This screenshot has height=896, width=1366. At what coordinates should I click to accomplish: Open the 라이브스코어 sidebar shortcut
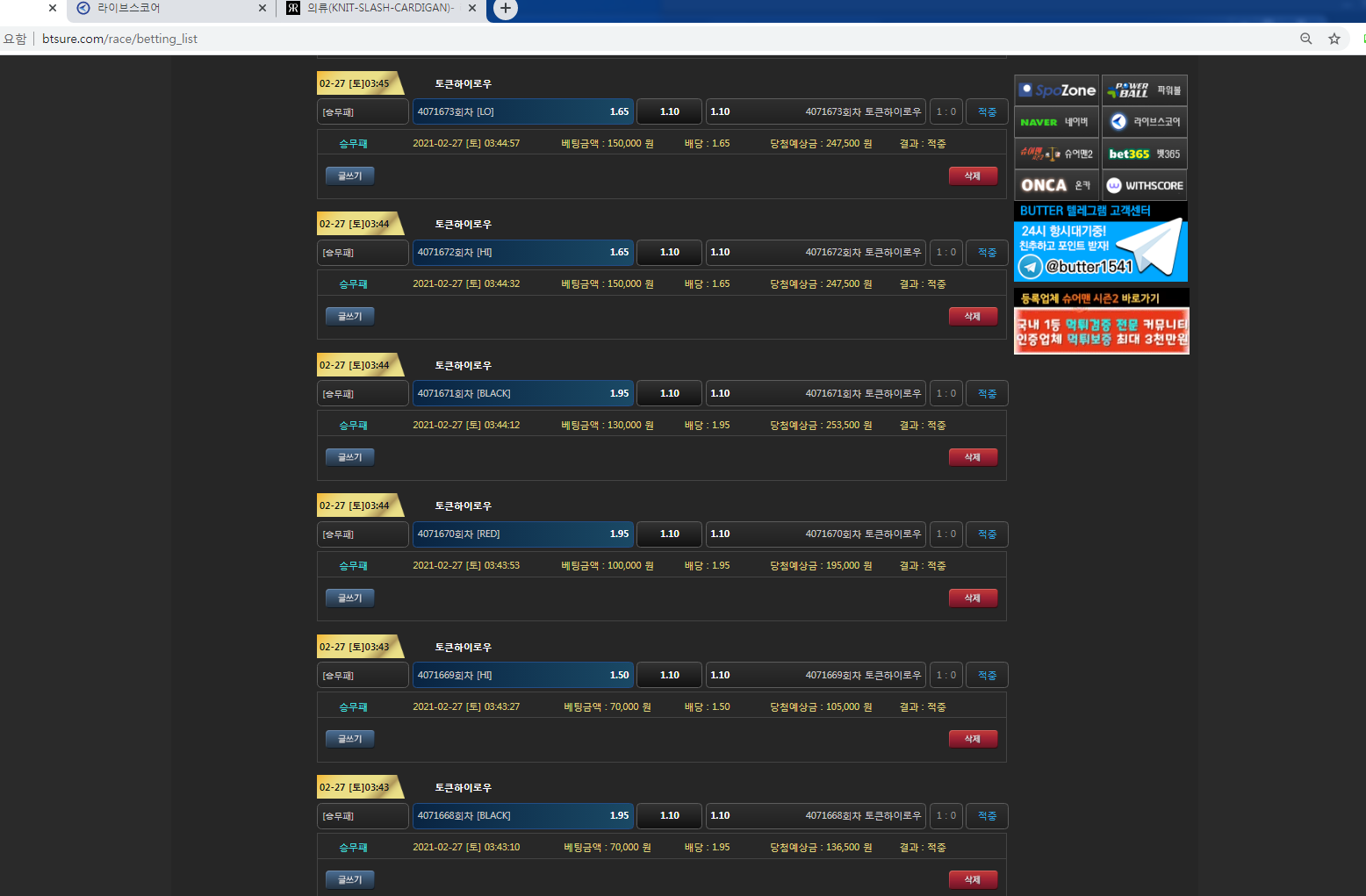coord(1144,122)
